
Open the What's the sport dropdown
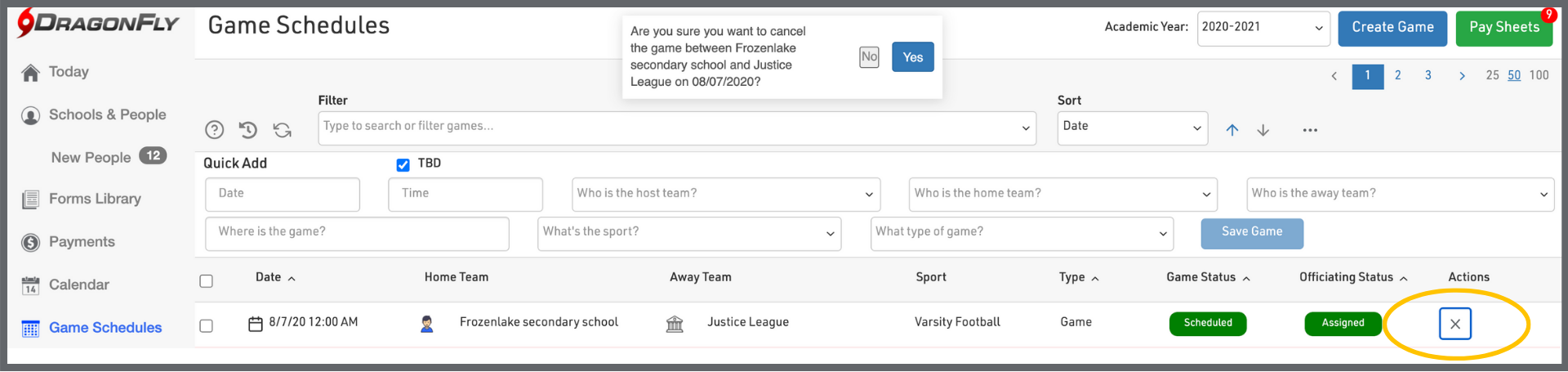point(688,234)
